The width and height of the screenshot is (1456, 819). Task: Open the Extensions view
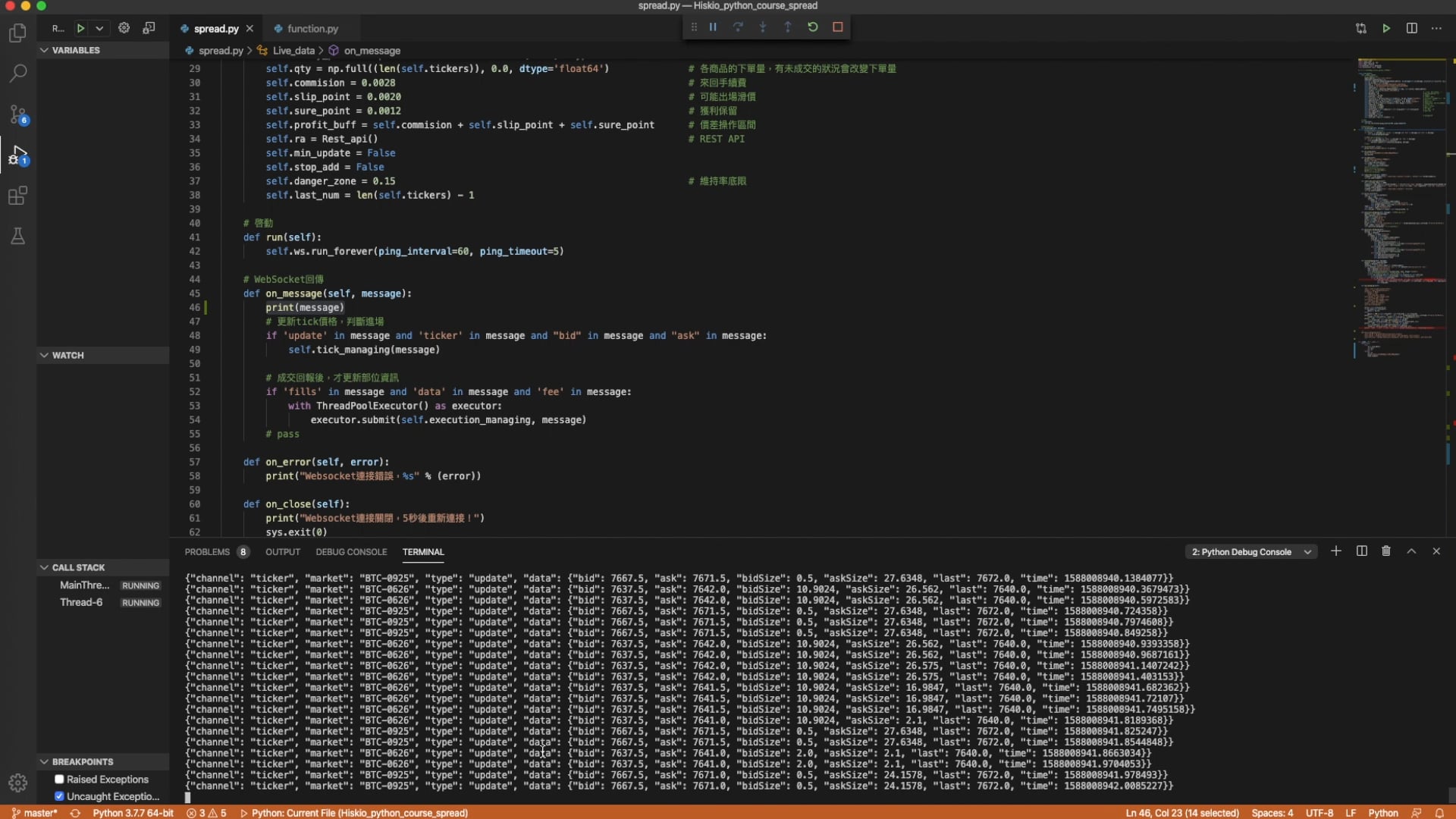tap(17, 196)
